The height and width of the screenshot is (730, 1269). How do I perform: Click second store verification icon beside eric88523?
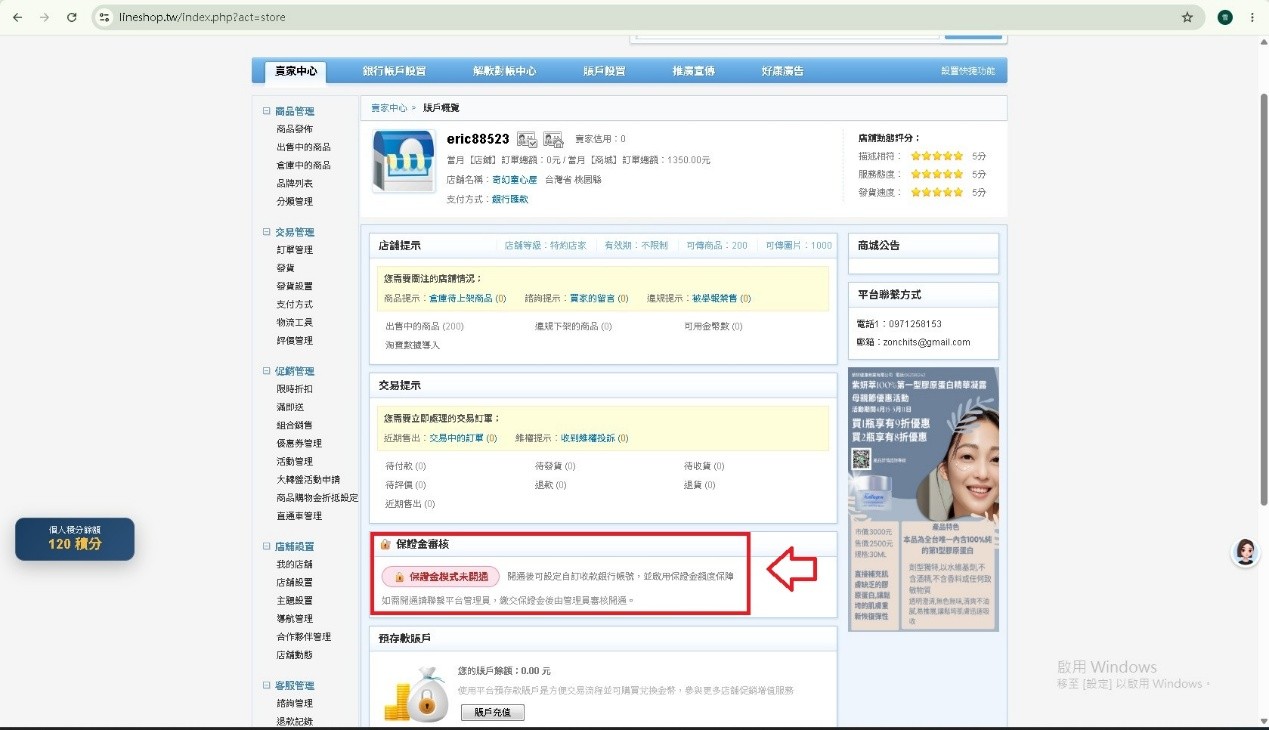553,139
